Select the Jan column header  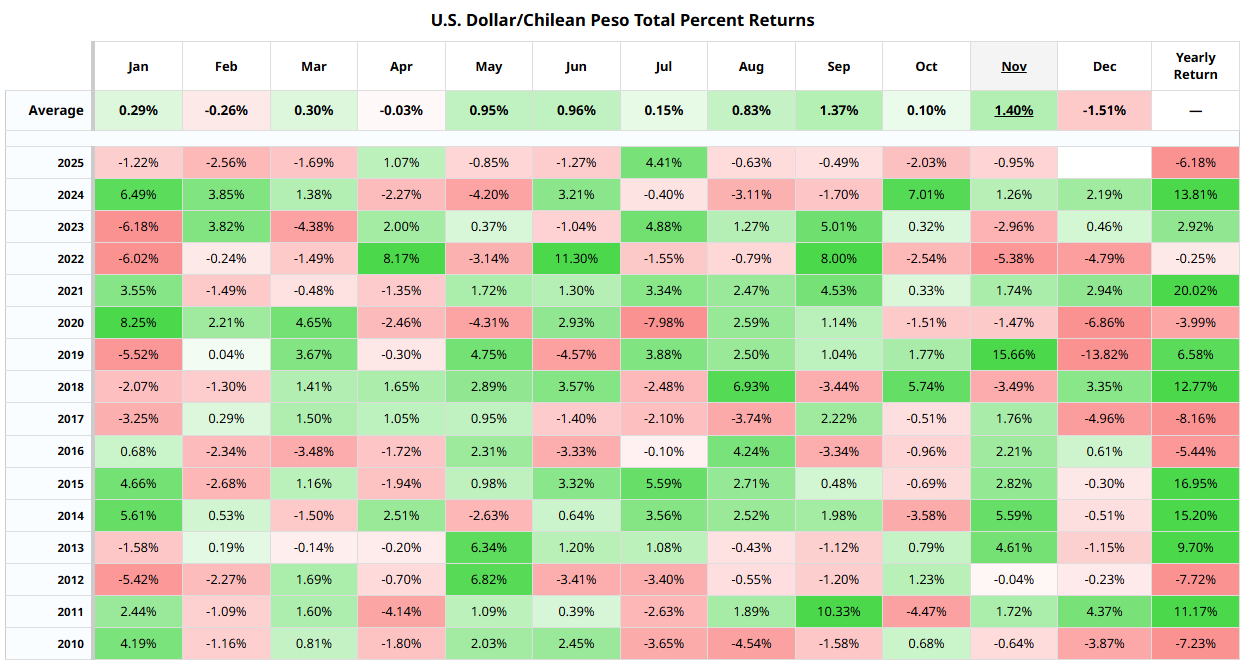tap(138, 66)
